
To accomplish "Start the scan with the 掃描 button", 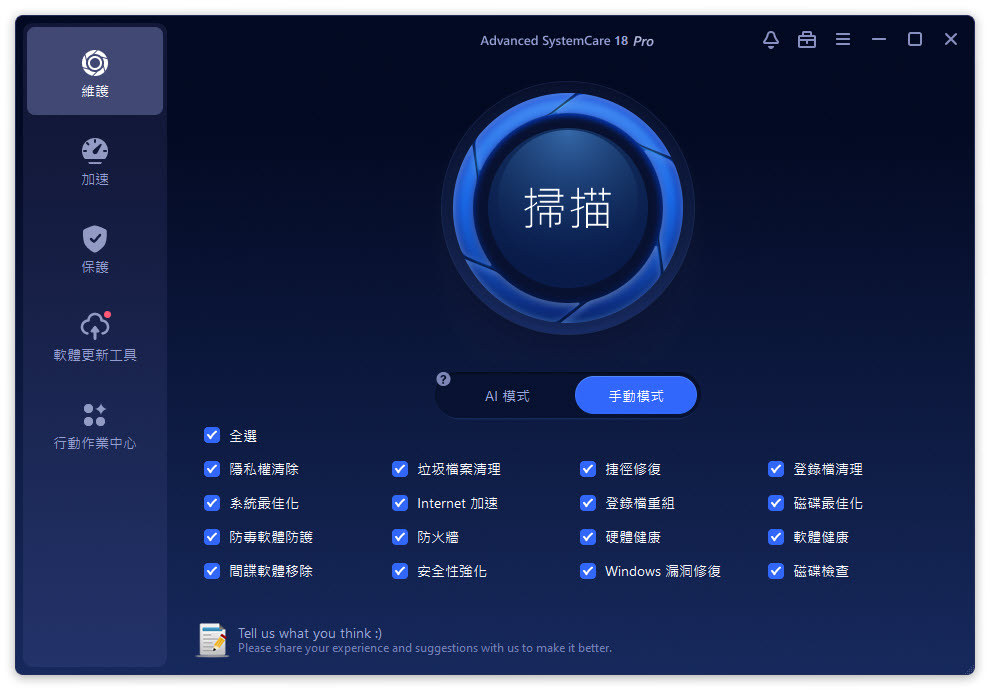I will [x=568, y=208].
